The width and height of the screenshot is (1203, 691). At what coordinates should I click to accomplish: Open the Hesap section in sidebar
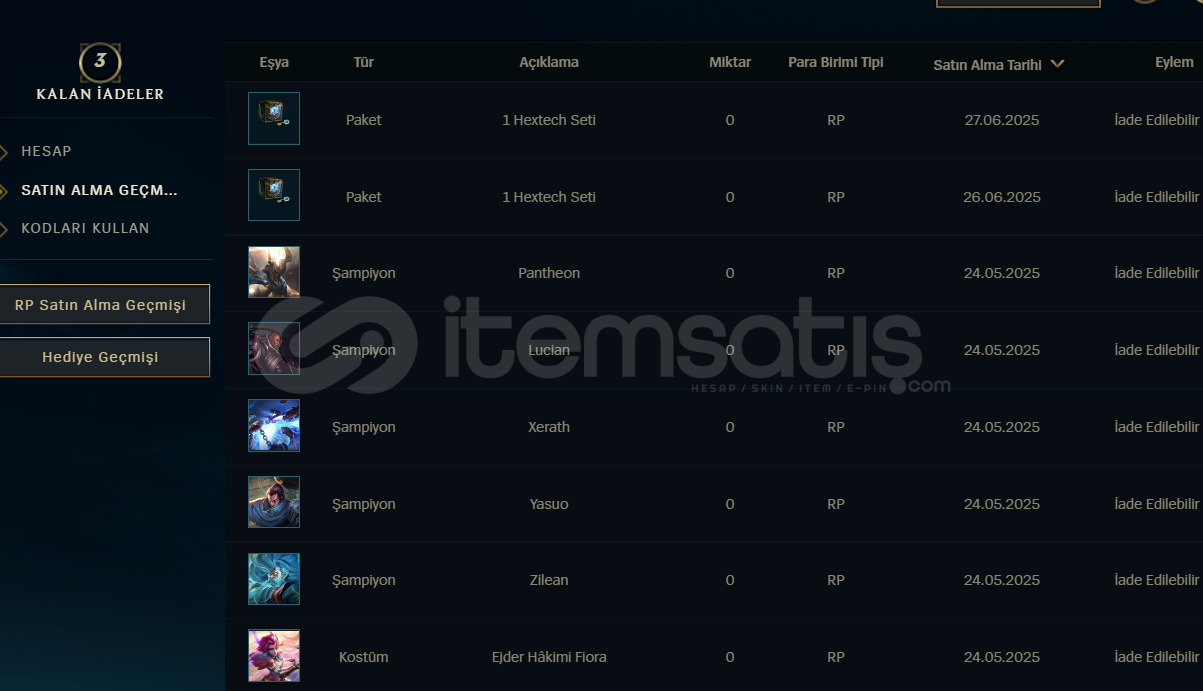click(x=46, y=151)
